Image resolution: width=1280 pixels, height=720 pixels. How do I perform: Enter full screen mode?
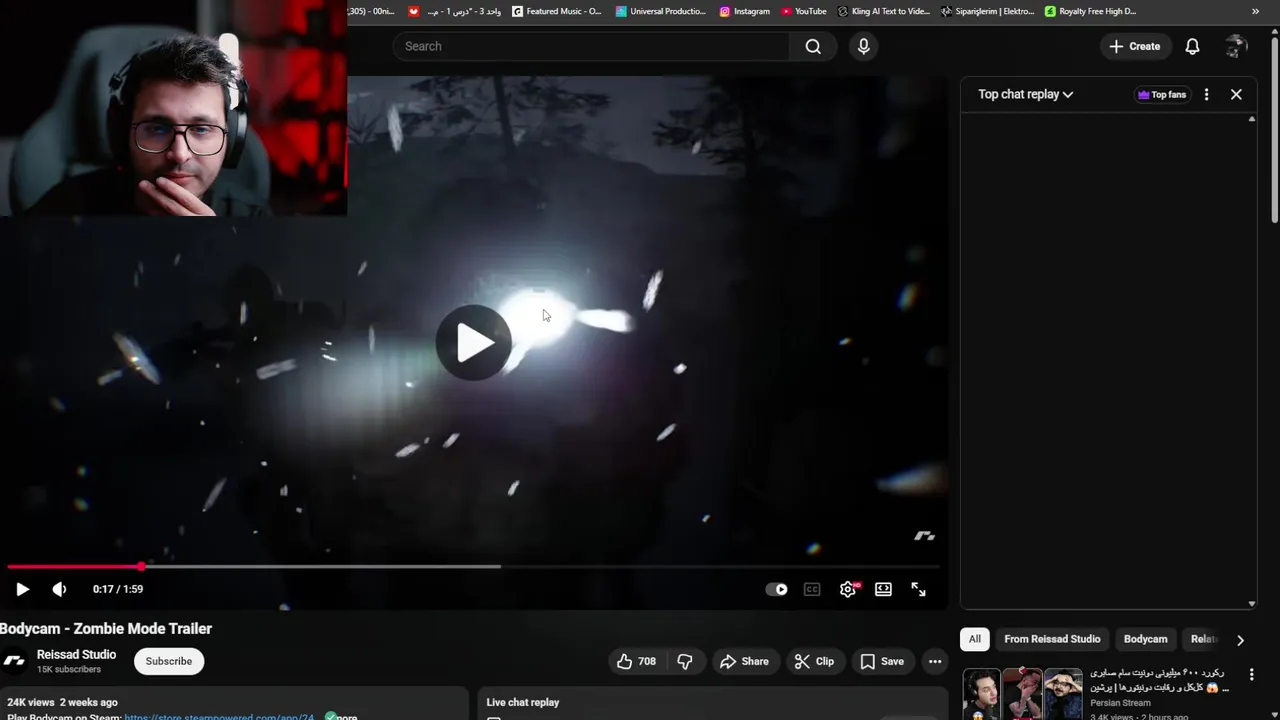click(x=918, y=589)
